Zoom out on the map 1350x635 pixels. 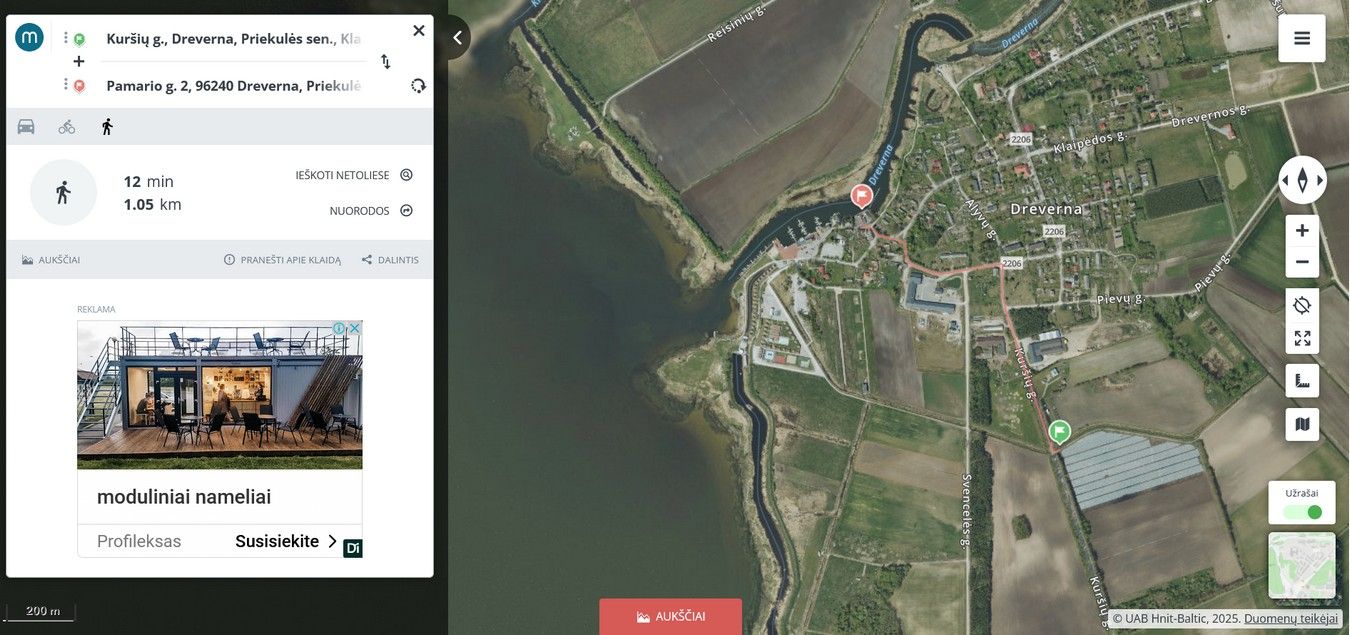[1302, 262]
